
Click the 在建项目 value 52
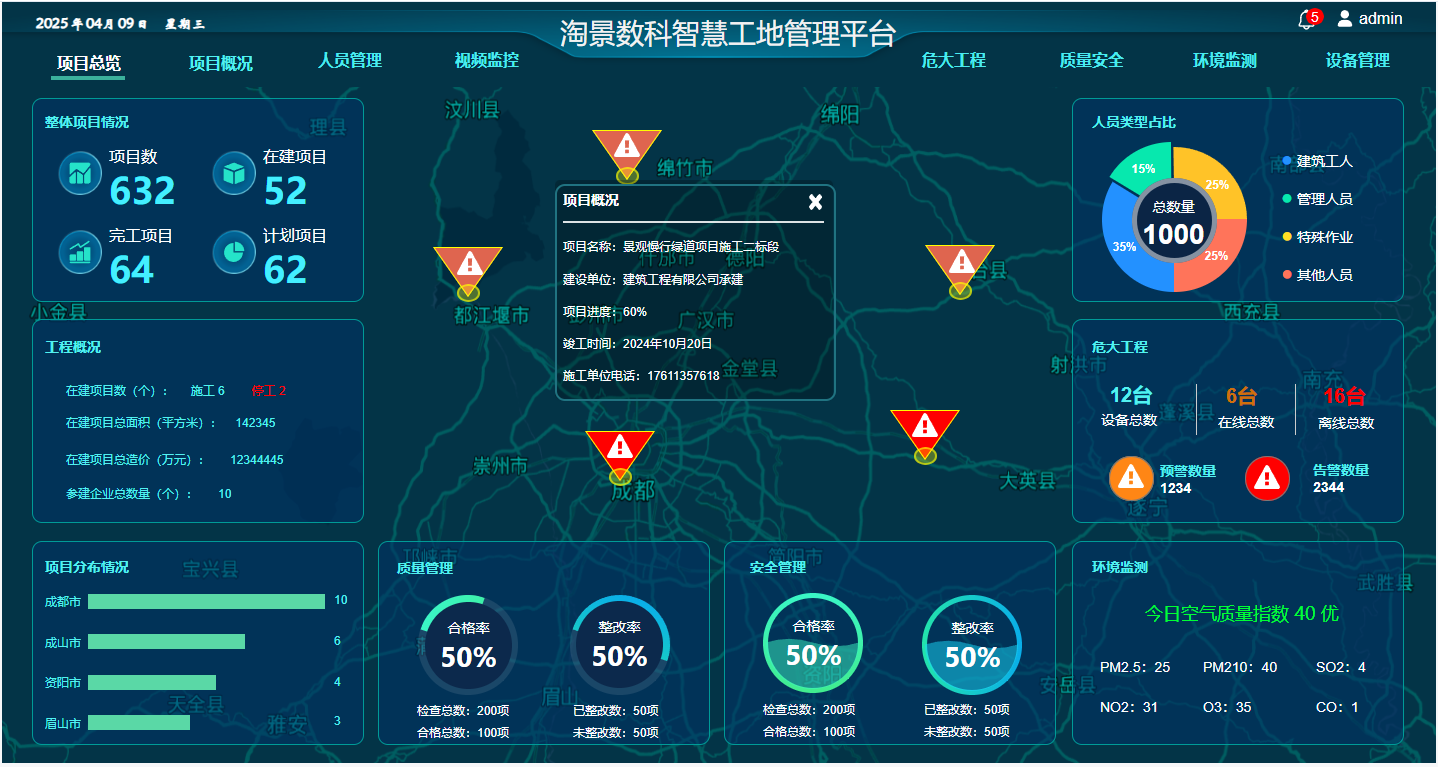click(286, 191)
